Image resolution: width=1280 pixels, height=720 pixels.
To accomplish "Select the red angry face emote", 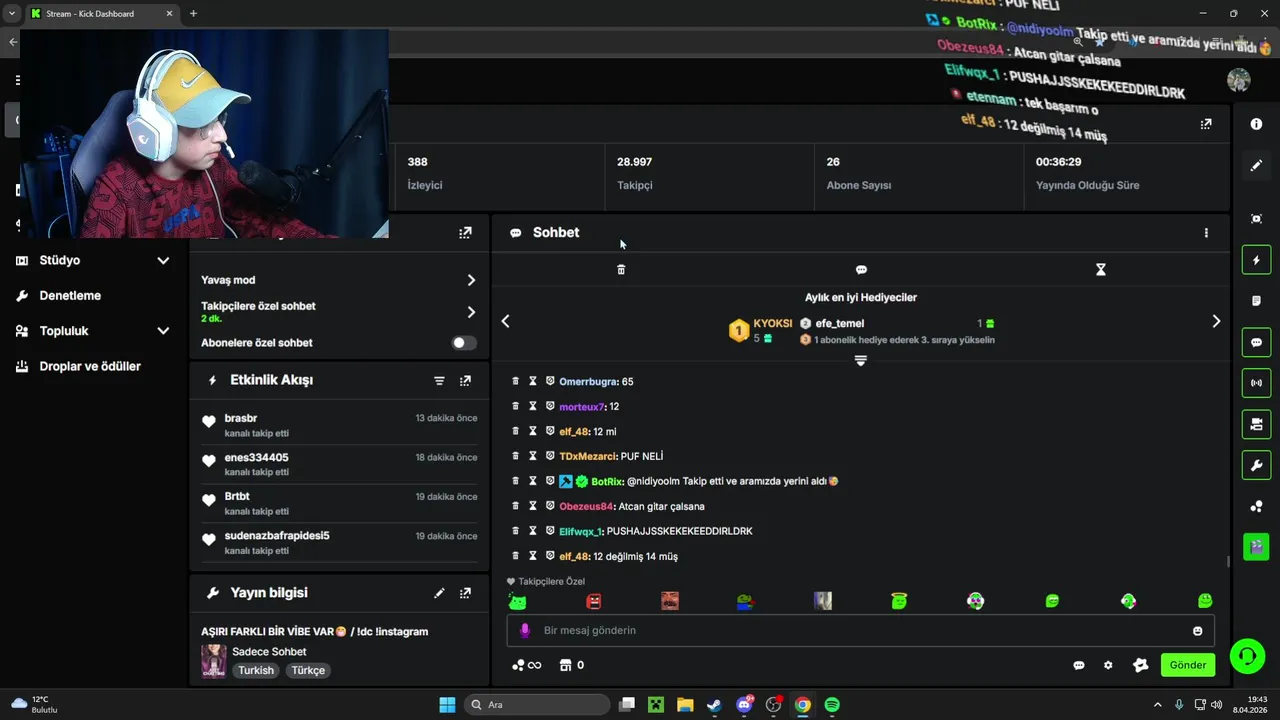I will (x=594, y=601).
